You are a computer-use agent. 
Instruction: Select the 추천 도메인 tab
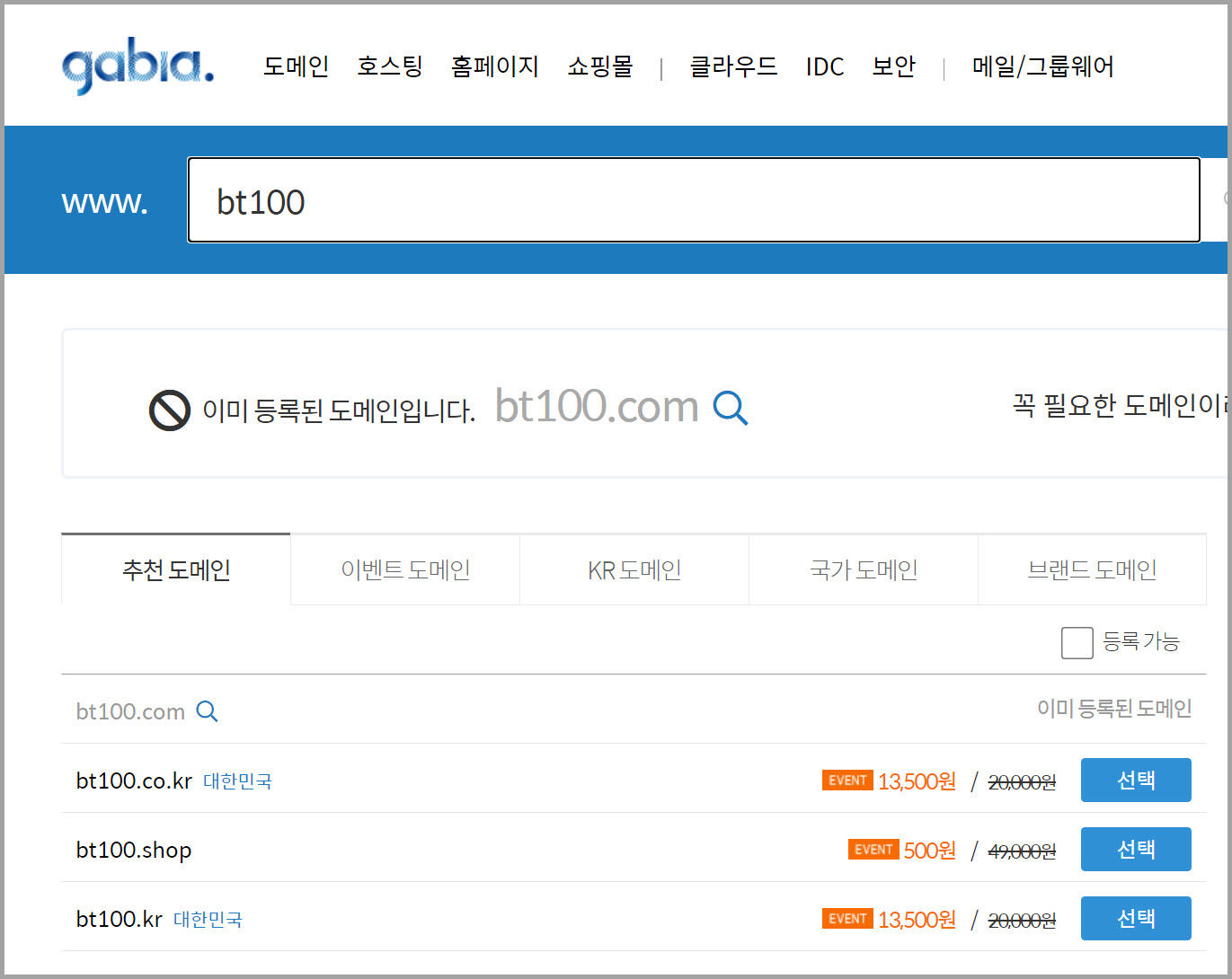click(x=176, y=569)
